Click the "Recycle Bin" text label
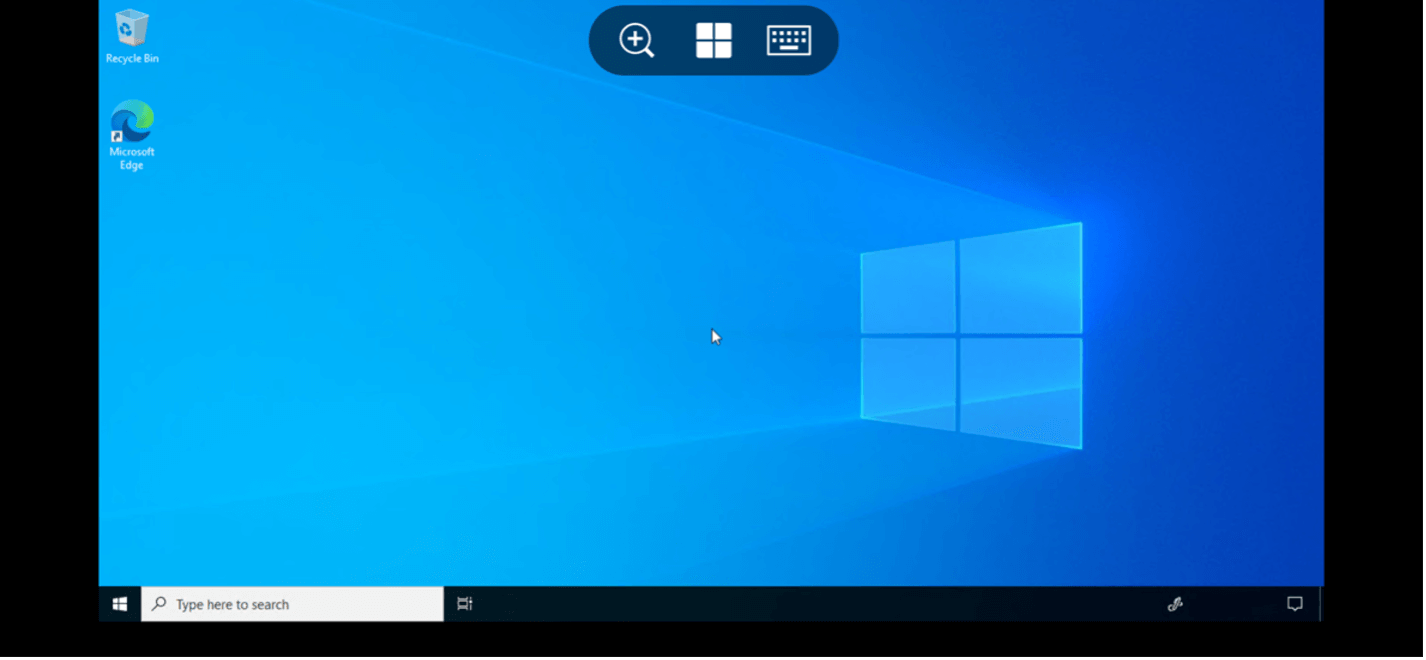The width and height of the screenshot is (1426, 660). (132, 59)
